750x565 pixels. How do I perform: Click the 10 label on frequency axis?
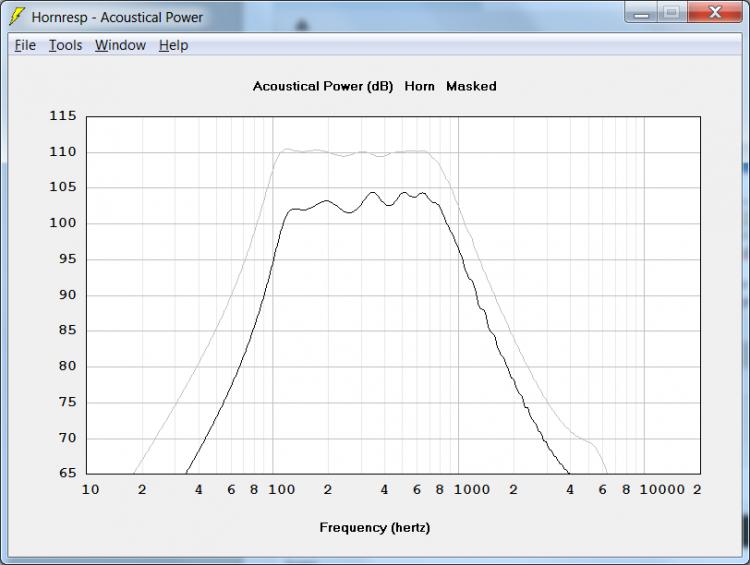(90, 490)
